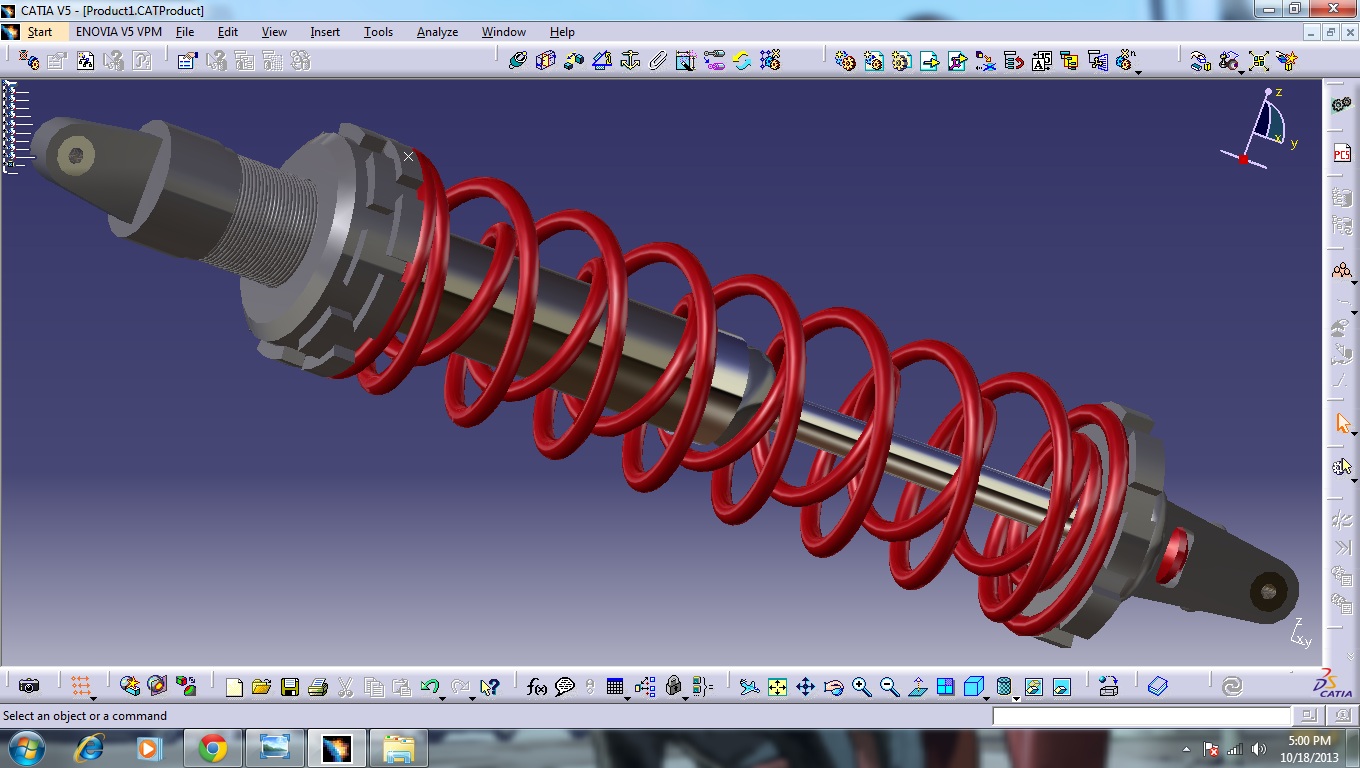
Task: Click the Manipulation icon in top toolbar
Action: (1201, 60)
